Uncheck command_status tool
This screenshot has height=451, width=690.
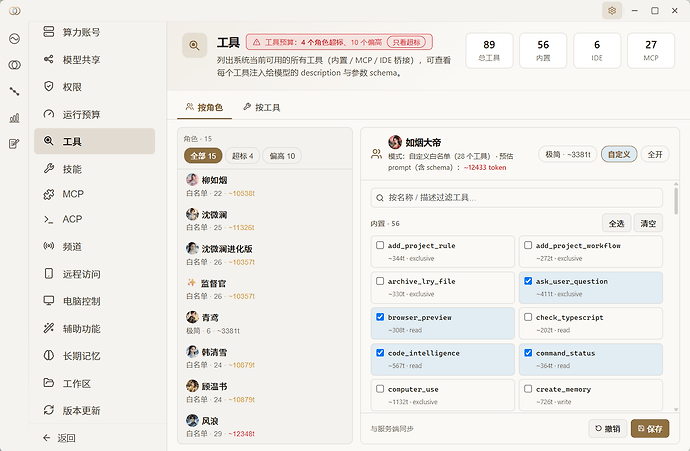(528, 352)
